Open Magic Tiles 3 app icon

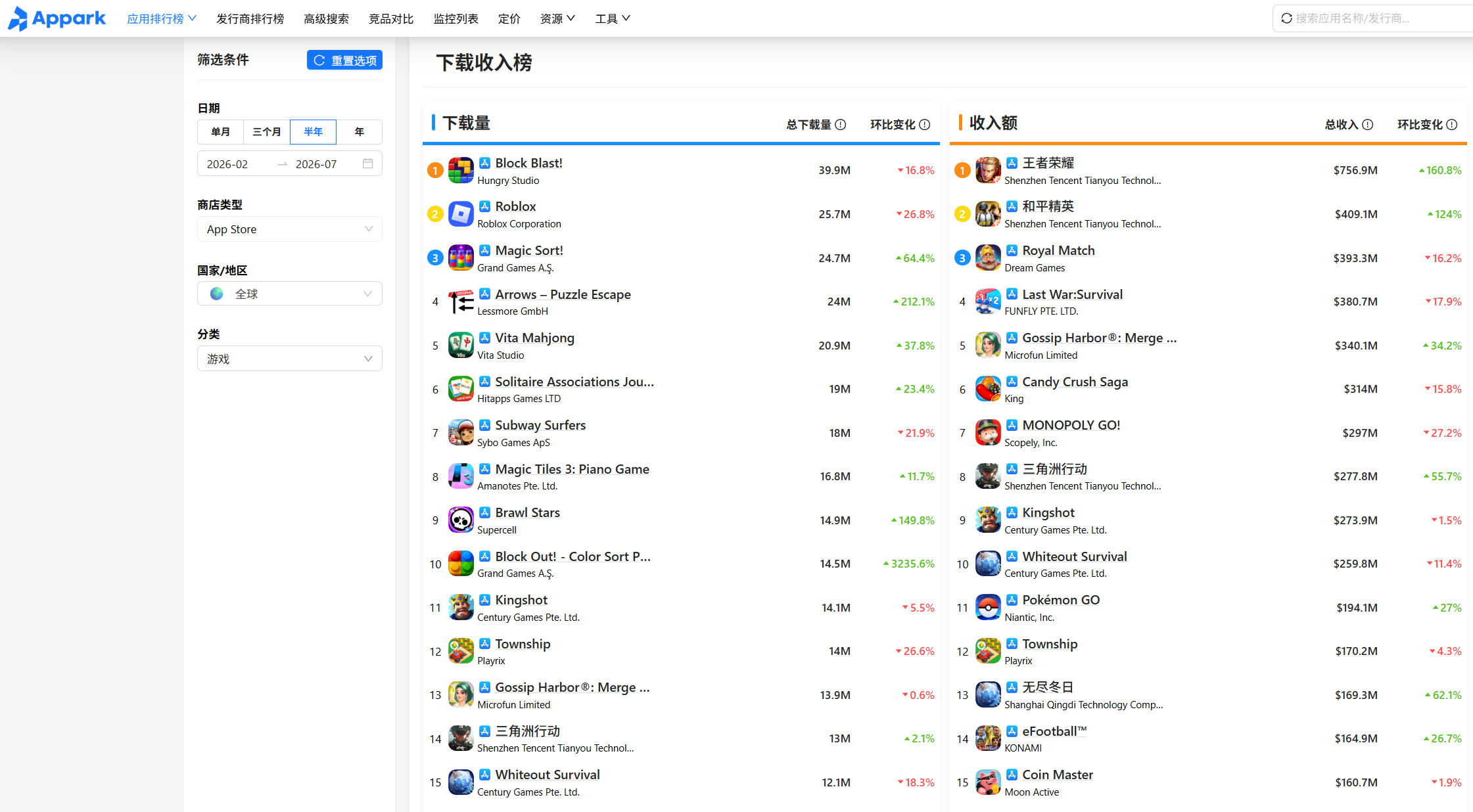pos(461,476)
